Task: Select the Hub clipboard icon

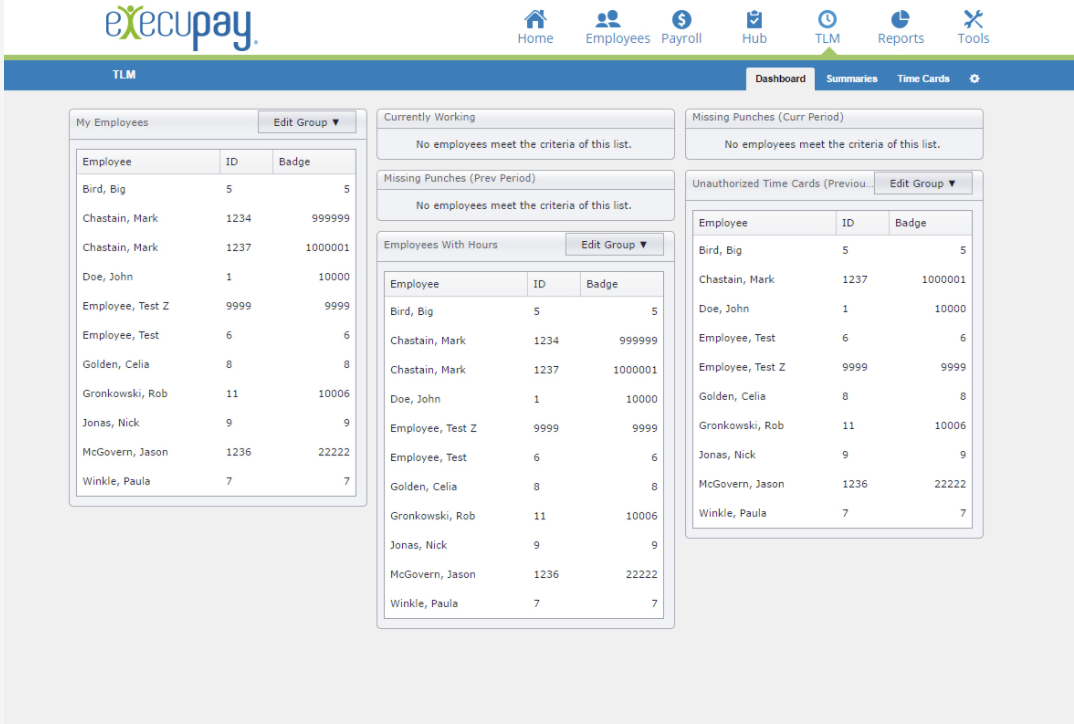Action: click(754, 19)
